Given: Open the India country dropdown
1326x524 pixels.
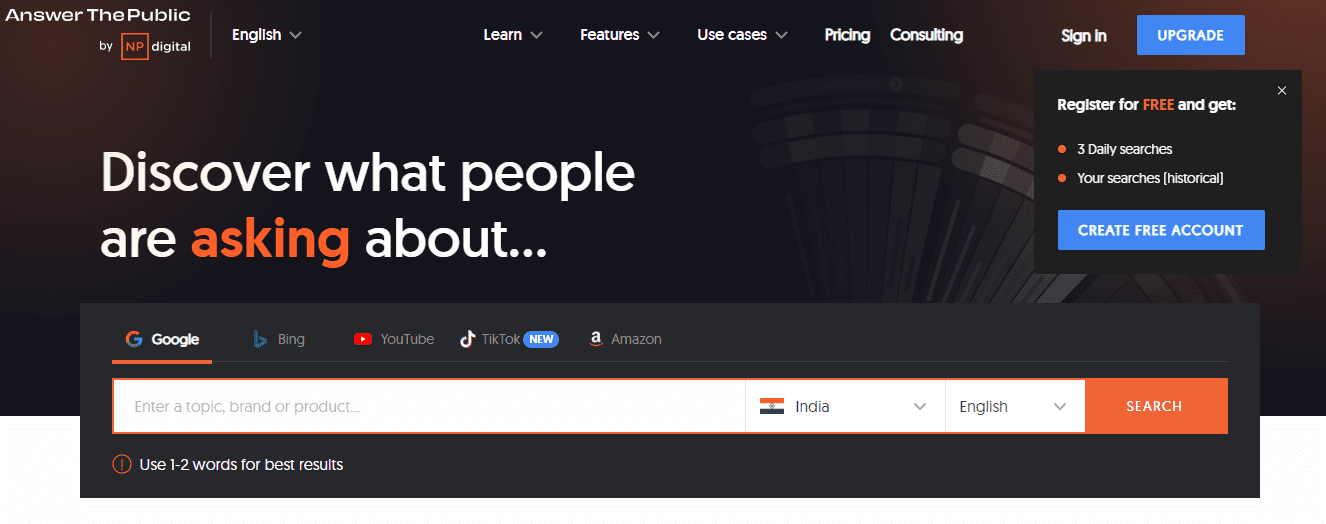Looking at the screenshot, I should [845, 406].
